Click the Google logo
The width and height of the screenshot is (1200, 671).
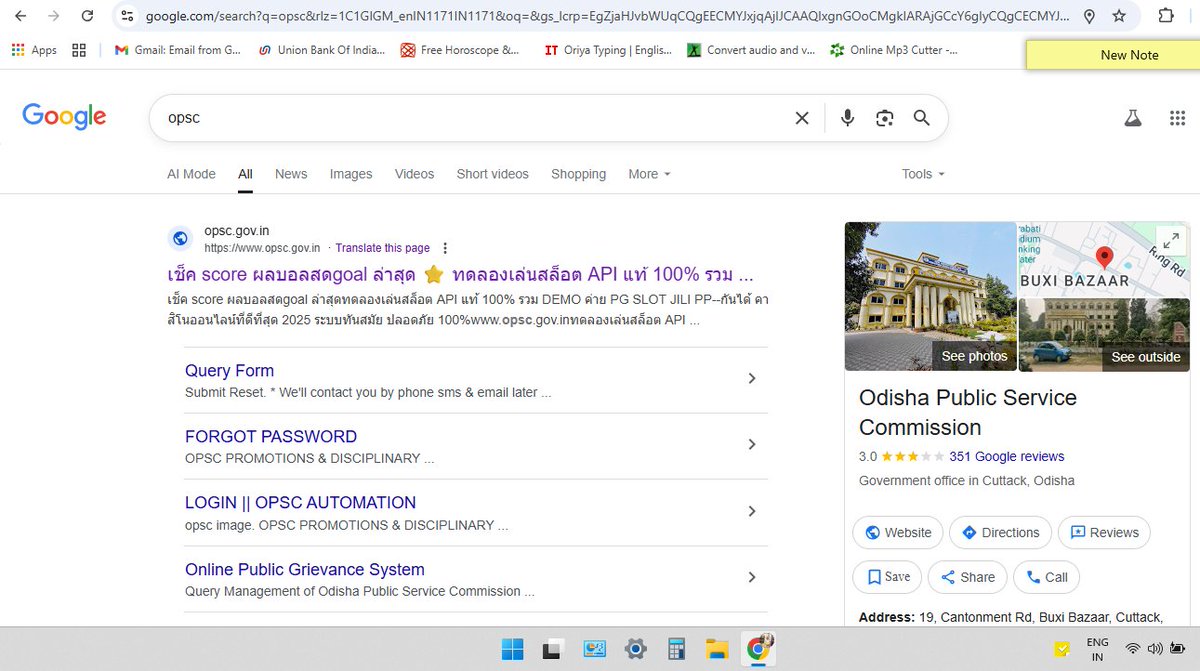point(64,117)
